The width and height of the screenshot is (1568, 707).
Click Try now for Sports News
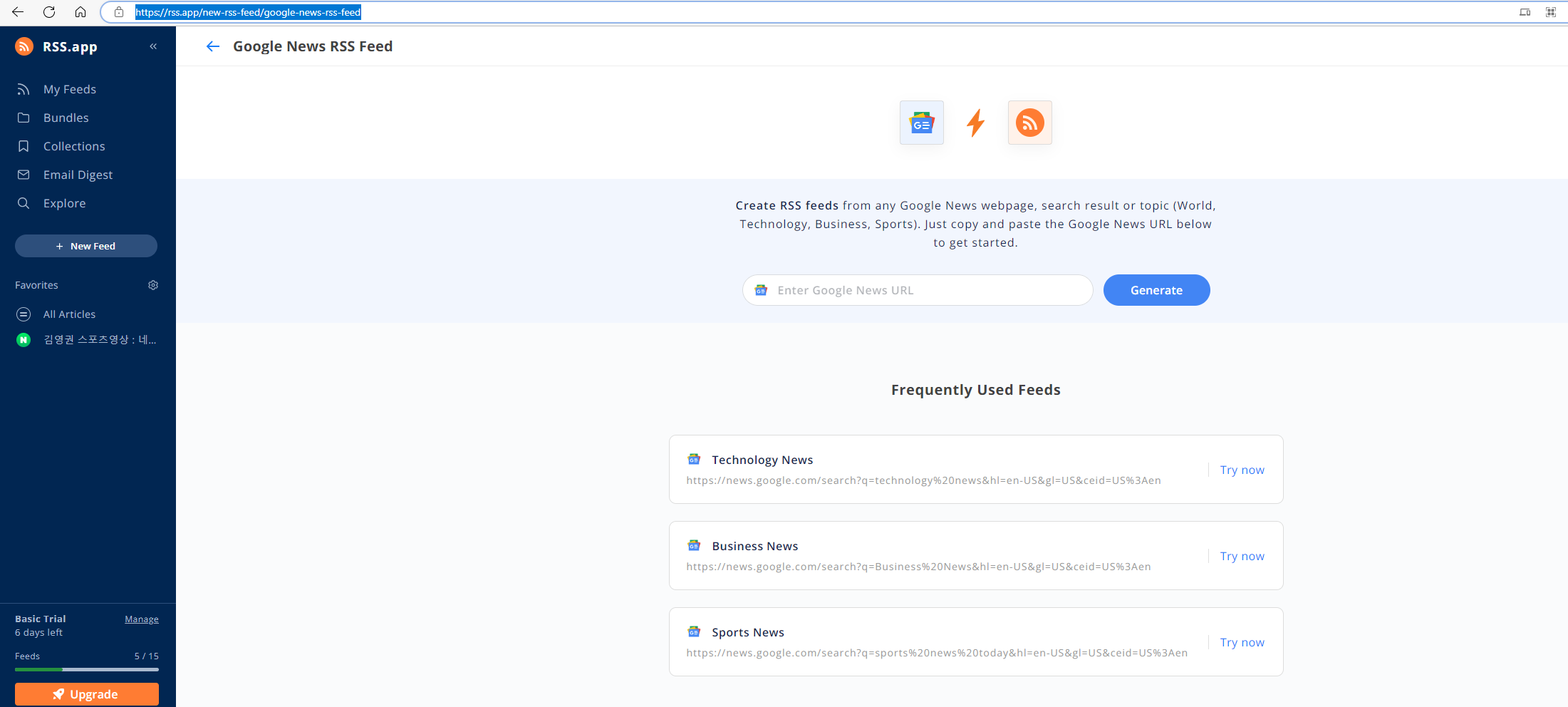[1242, 642]
